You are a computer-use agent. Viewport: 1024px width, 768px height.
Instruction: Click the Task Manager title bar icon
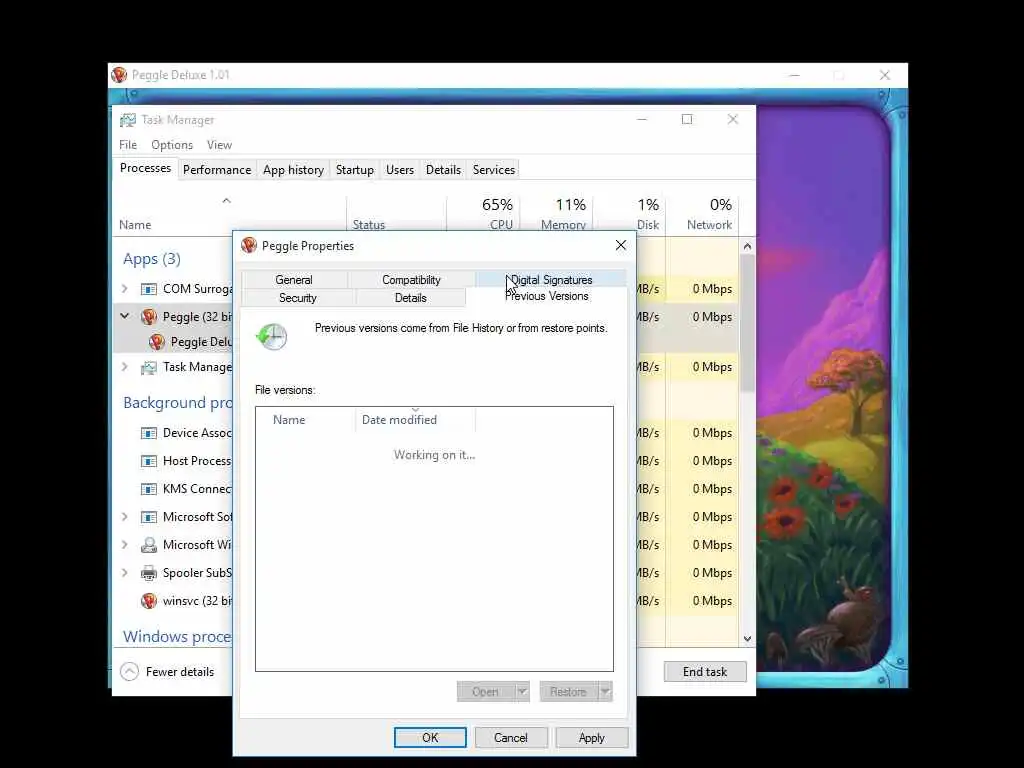click(x=128, y=120)
